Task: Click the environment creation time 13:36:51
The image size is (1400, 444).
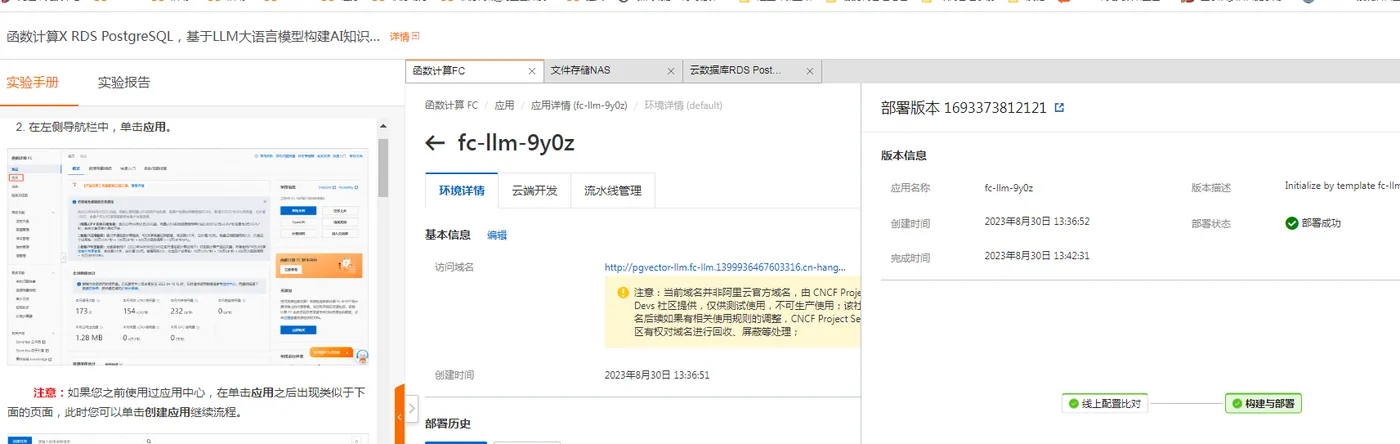Action: (657, 375)
